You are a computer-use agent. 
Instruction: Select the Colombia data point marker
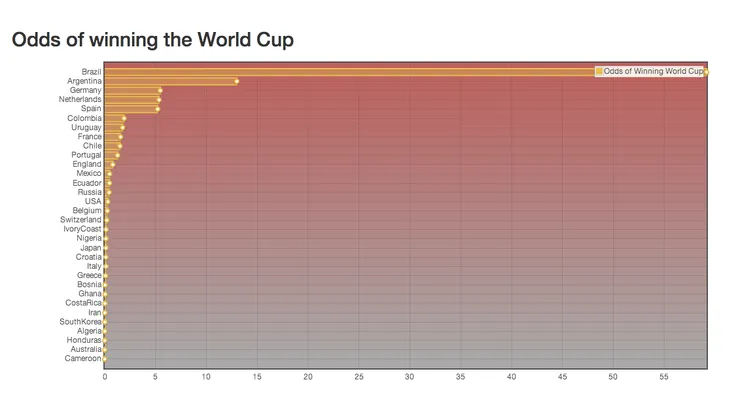click(x=124, y=118)
